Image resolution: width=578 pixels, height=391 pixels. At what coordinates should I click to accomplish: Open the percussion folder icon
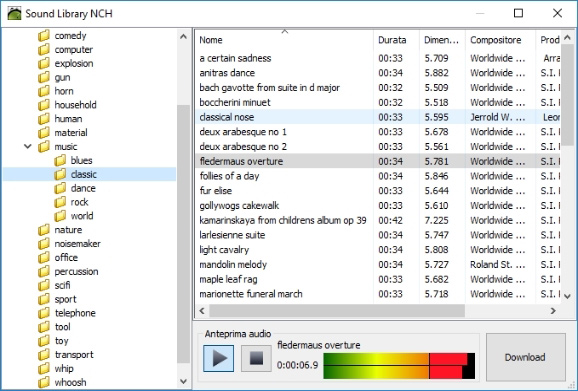[x=44, y=272]
